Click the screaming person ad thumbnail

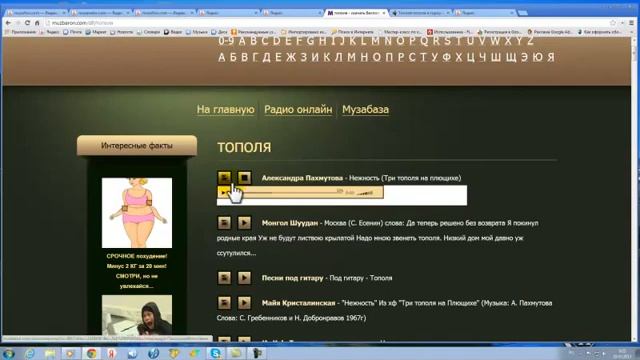coord(137,315)
